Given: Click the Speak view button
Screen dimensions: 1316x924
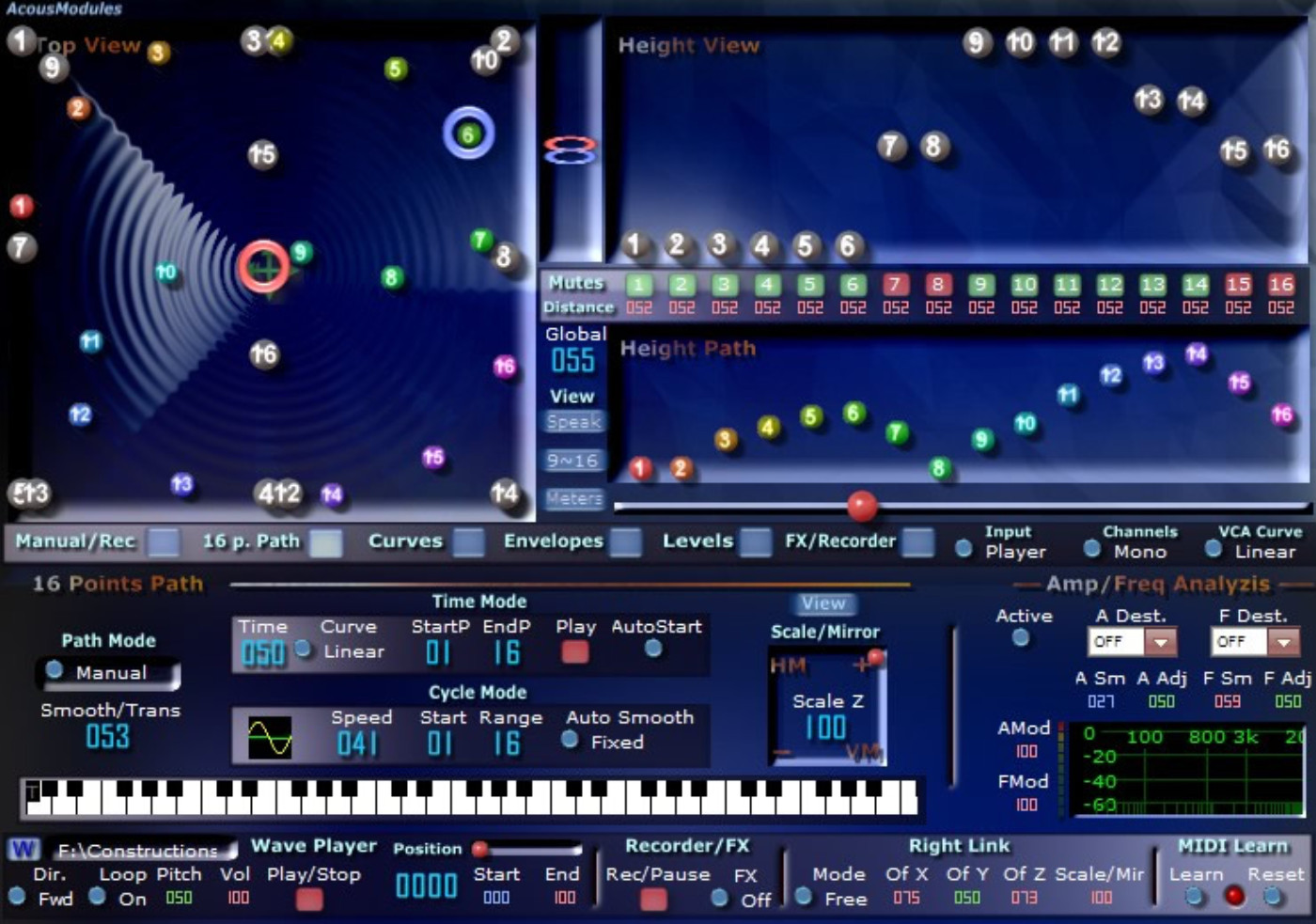Looking at the screenshot, I should click(573, 422).
